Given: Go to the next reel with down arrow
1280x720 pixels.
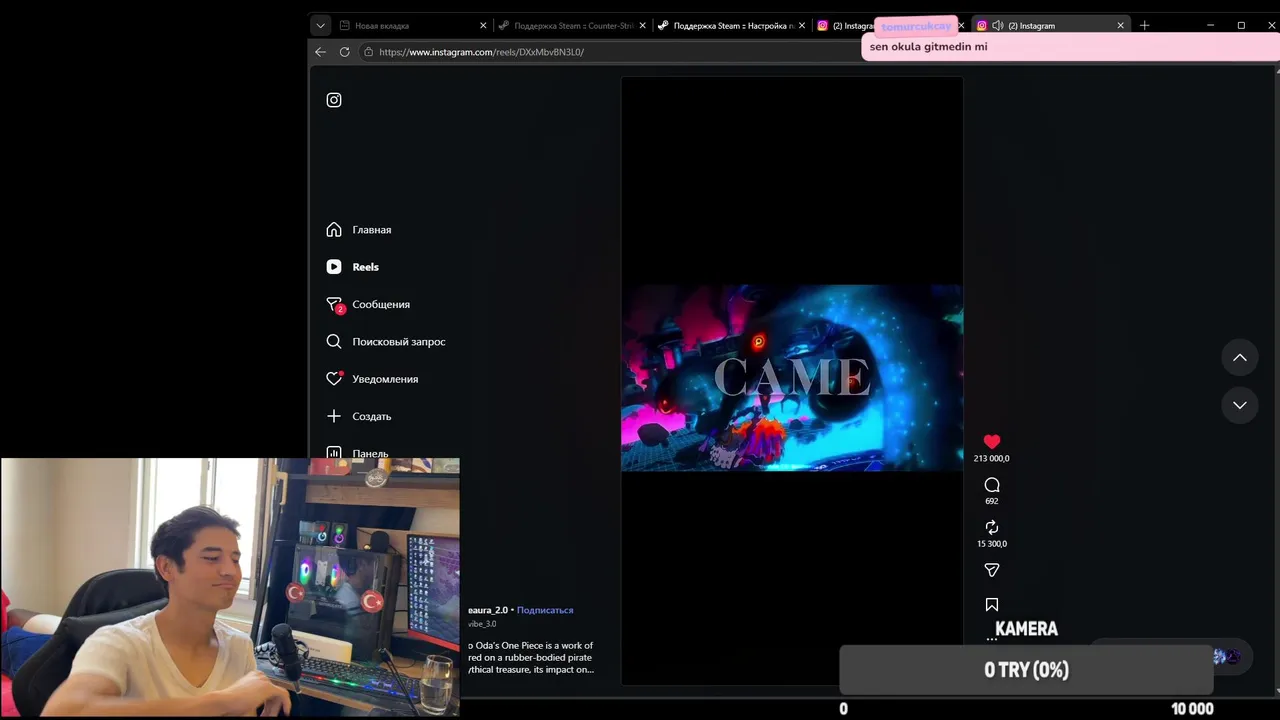Looking at the screenshot, I should [x=1240, y=405].
